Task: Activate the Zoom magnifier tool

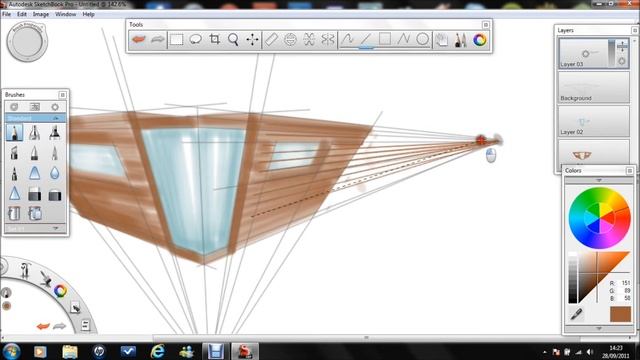Action: [x=233, y=40]
